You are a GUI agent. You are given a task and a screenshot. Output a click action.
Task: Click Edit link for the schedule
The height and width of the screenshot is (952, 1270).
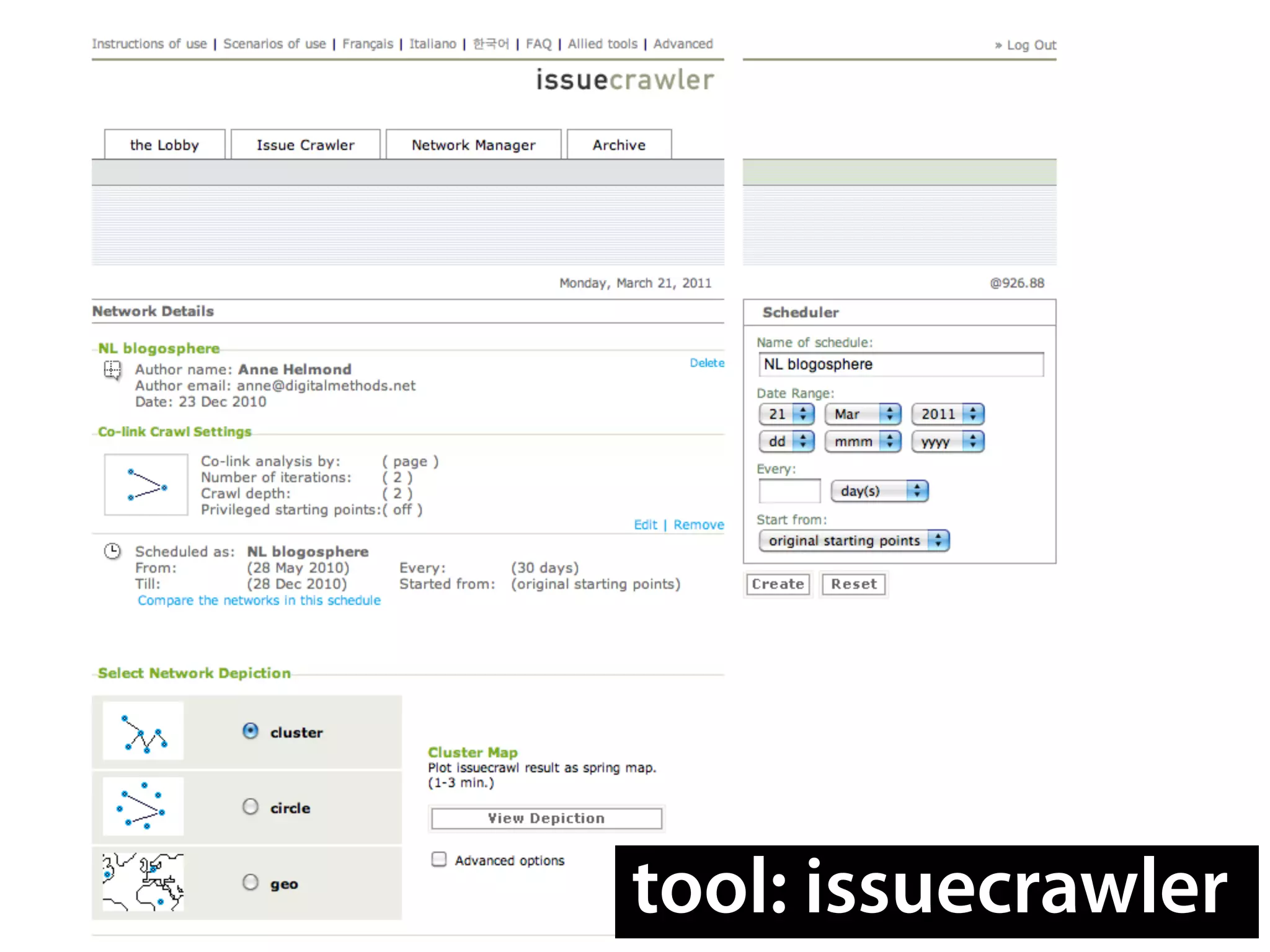coord(645,525)
